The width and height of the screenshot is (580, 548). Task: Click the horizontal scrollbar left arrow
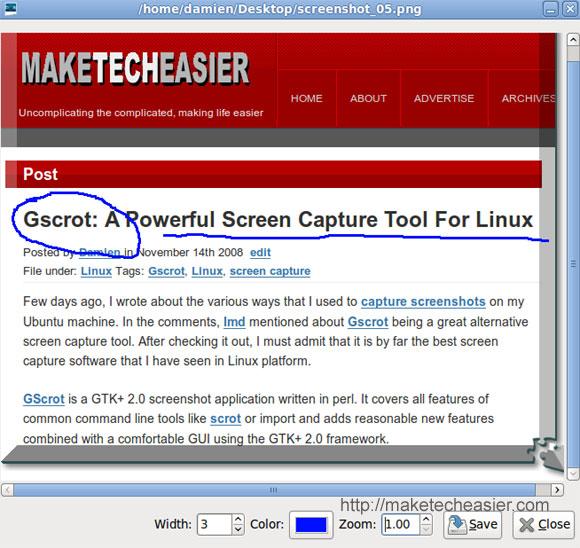pos(7,490)
